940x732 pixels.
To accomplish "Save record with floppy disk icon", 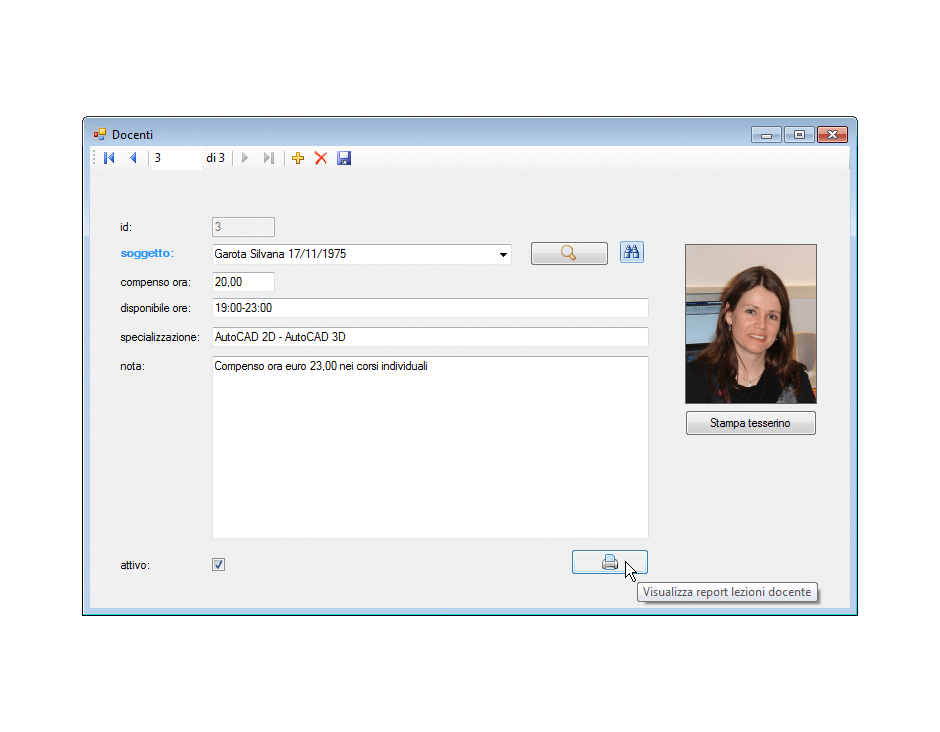I will tap(344, 158).
